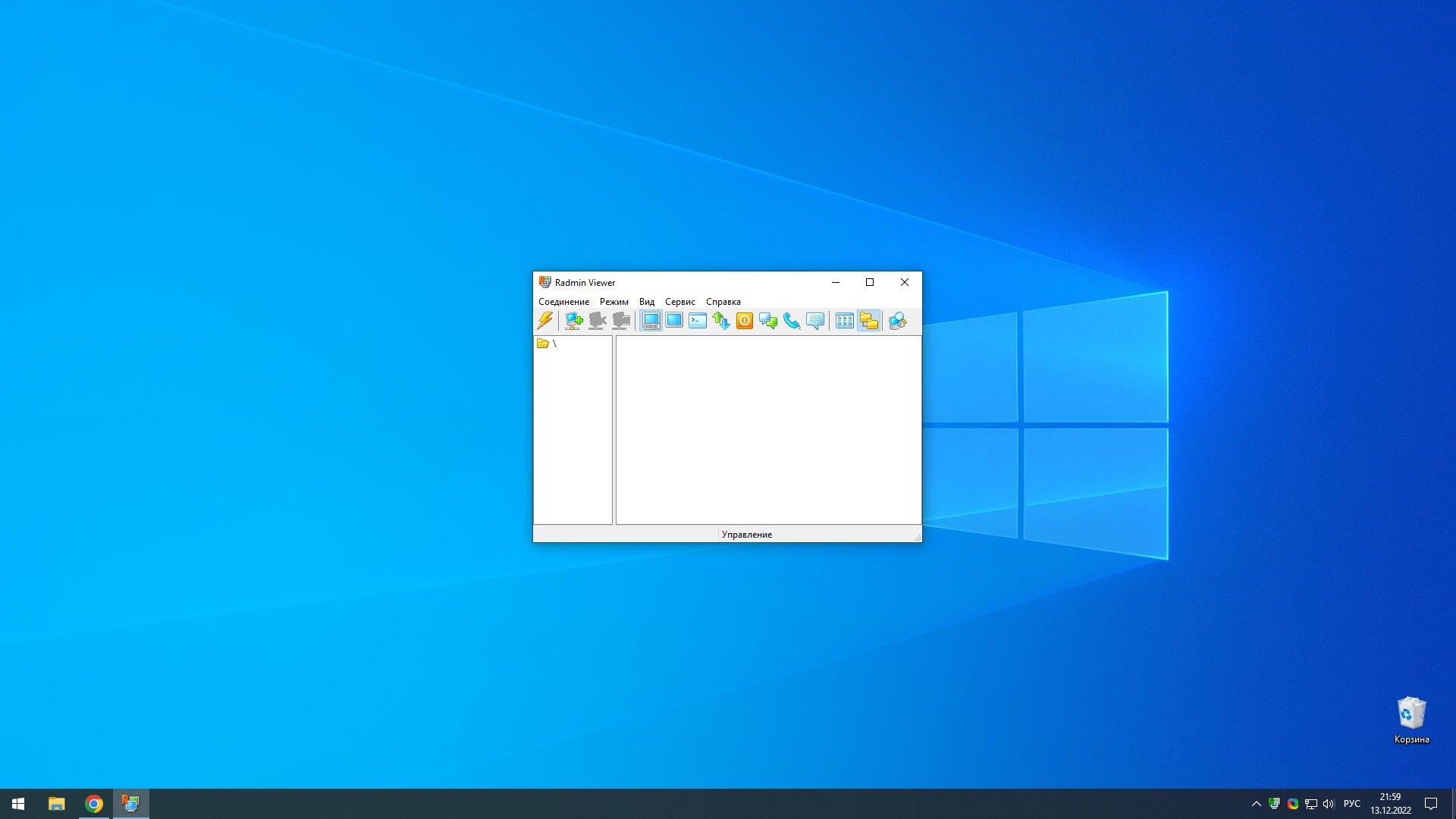Viewport: 1456px width, 819px height.
Task: Click the Scan for Radmin Servers icon
Action: (898, 321)
